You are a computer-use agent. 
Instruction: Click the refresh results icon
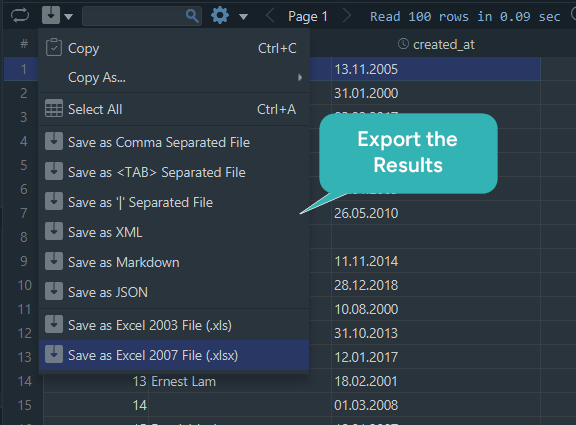(x=20, y=16)
